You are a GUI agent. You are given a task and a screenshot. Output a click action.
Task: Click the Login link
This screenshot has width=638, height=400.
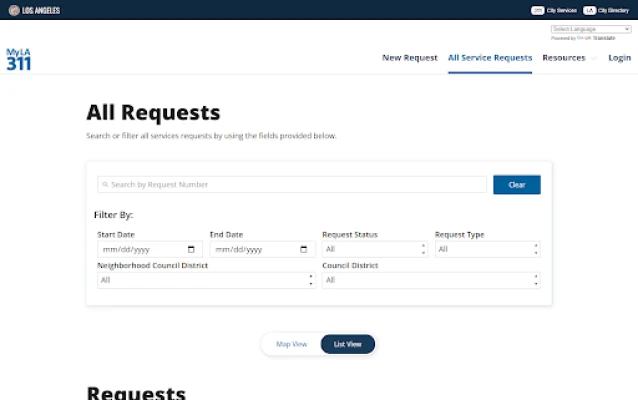[x=619, y=58]
